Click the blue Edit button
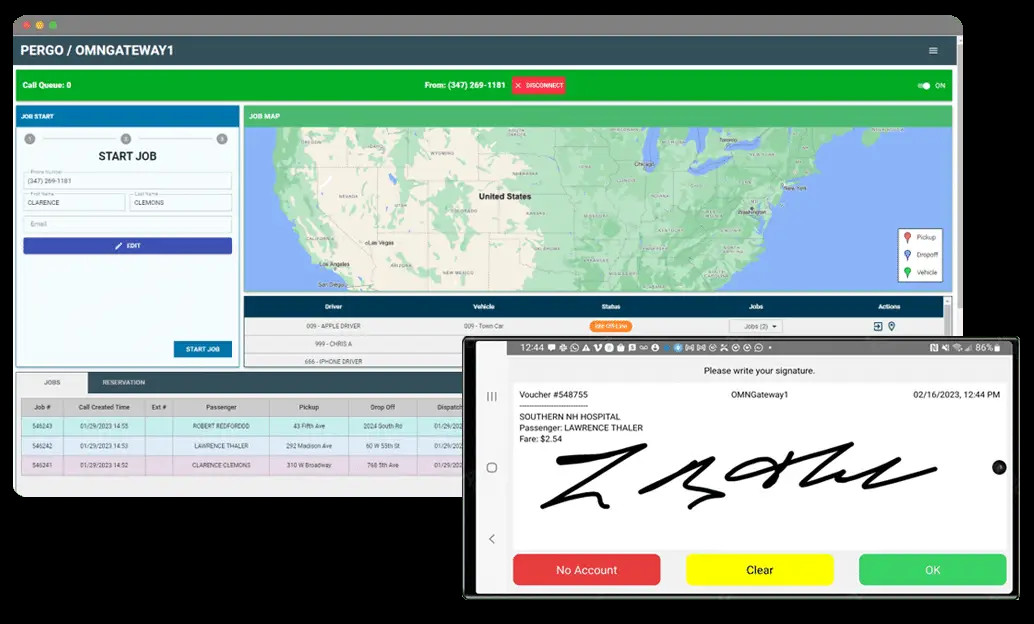This screenshot has width=1034, height=624. [127, 245]
